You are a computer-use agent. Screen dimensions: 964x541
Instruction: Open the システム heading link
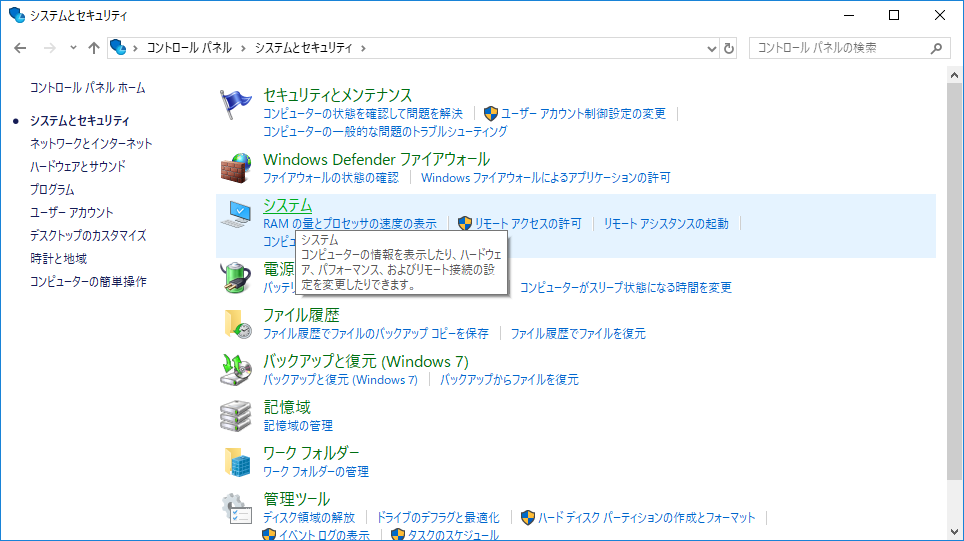coord(288,205)
